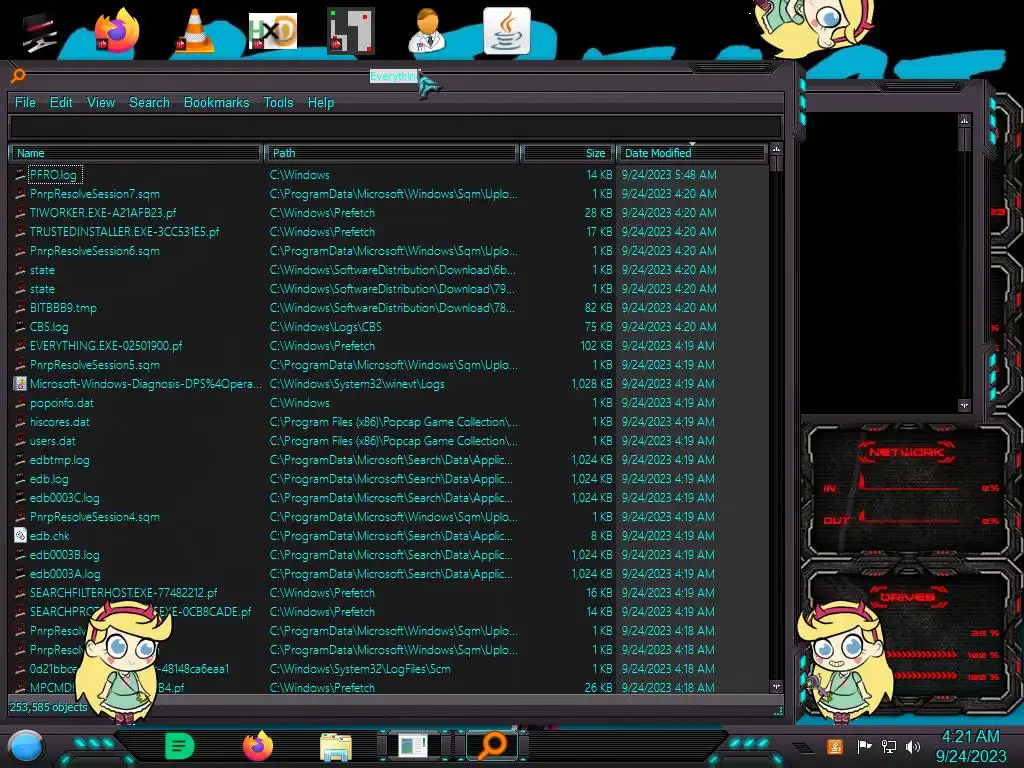The width and height of the screenshot is (1024, 768).
Task: Open the Bookmarks menu
Action: [216, 103]
